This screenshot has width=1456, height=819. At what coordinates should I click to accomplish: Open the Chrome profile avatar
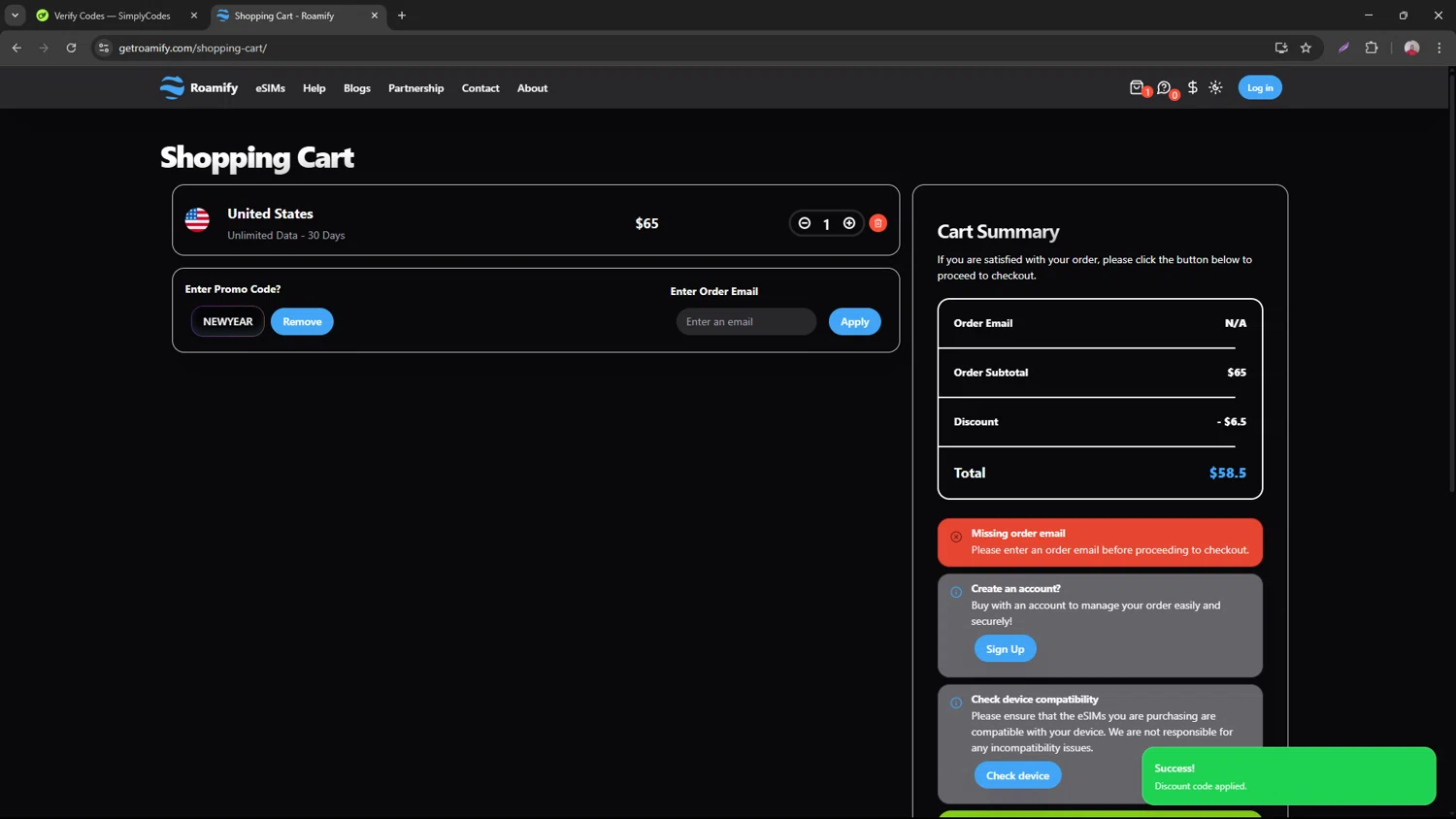pyautogui.click(x=1411, y=48)
